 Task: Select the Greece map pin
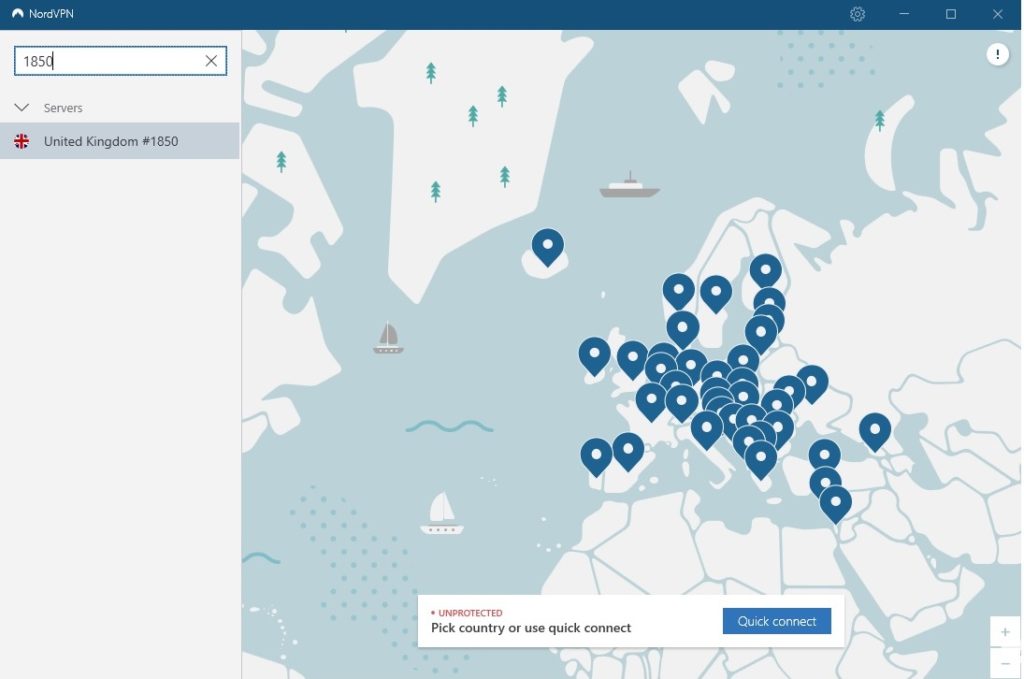761,458
